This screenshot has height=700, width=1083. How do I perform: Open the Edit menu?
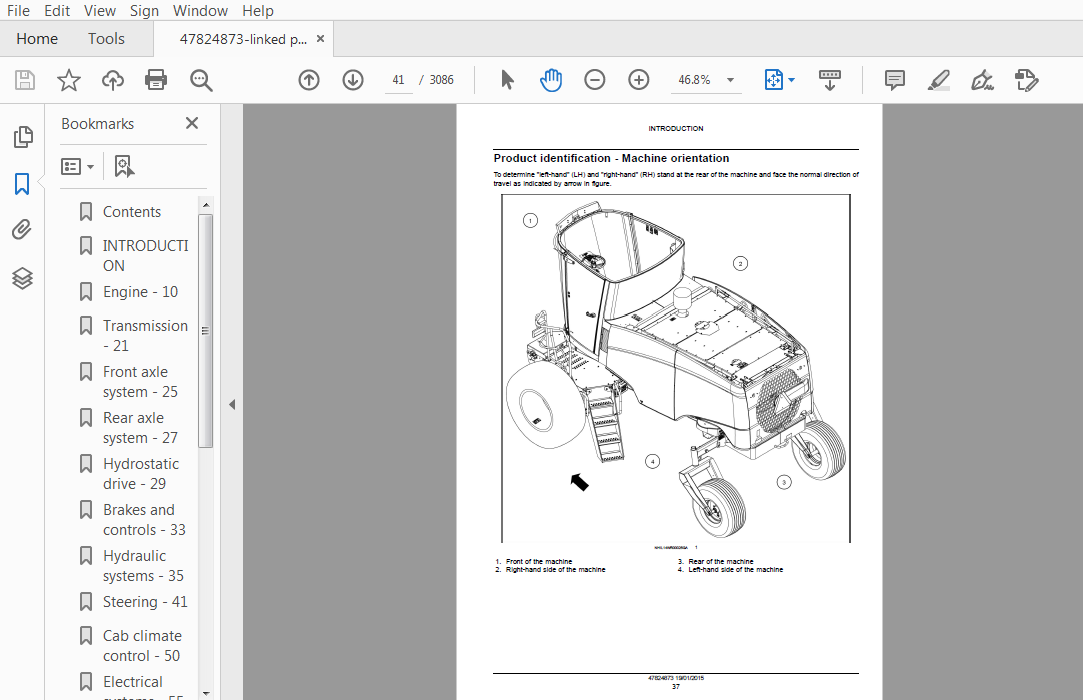57,10
